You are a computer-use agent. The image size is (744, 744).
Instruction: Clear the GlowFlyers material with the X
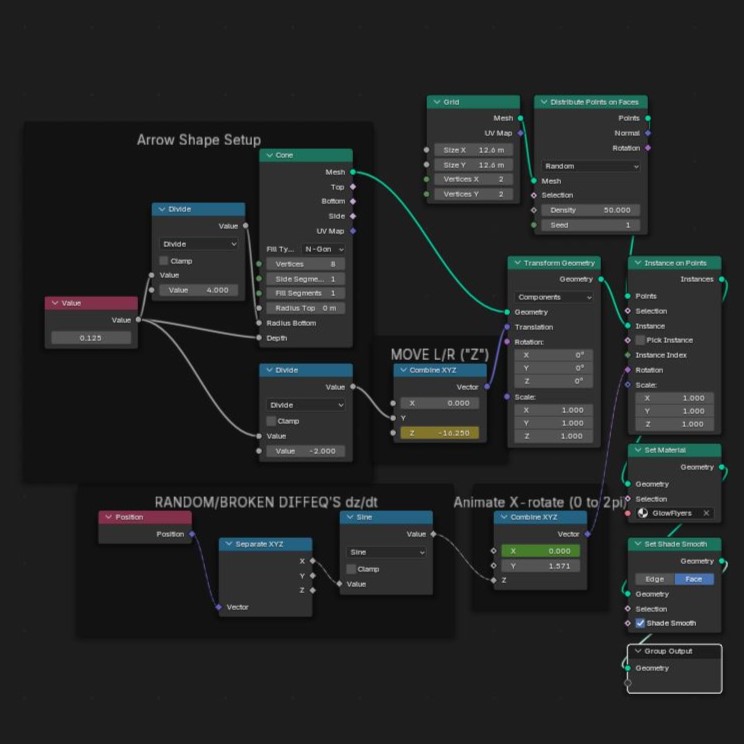click(x=706, y=513)
